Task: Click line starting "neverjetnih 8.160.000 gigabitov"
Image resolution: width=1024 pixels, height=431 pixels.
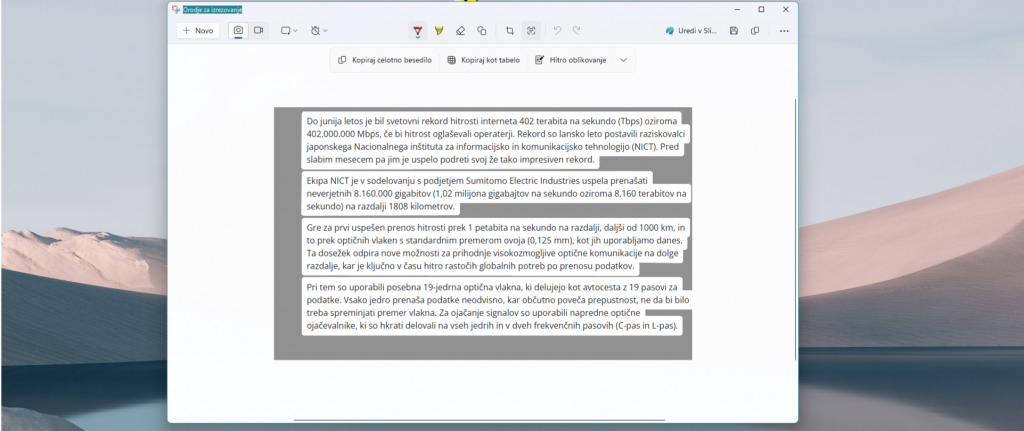Action: tap(496, 194)
